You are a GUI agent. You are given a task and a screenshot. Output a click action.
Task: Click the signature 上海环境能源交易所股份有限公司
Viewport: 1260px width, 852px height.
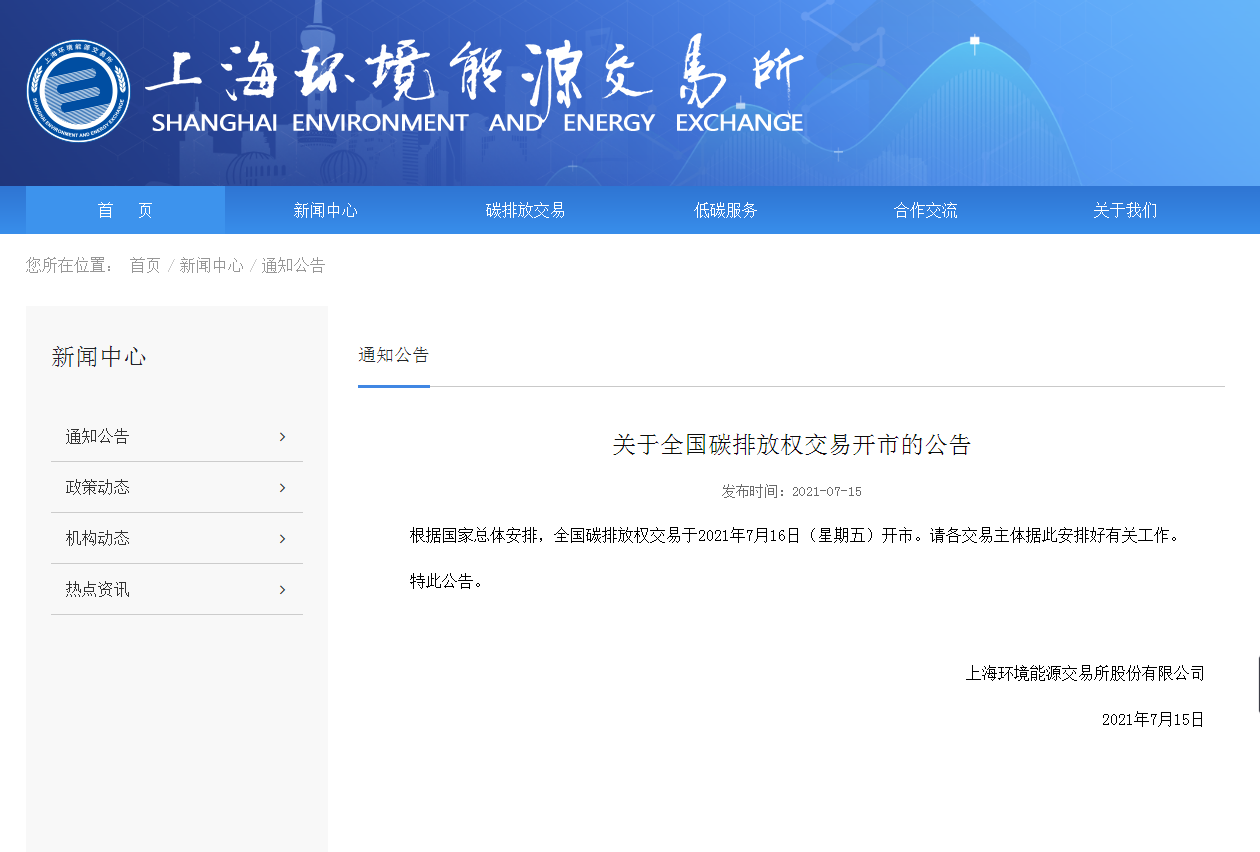tap(1085, 673)
